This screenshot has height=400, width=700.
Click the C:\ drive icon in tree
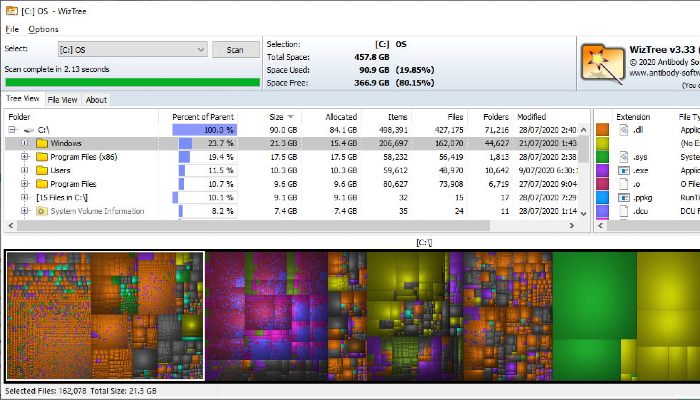click(29, 130)
